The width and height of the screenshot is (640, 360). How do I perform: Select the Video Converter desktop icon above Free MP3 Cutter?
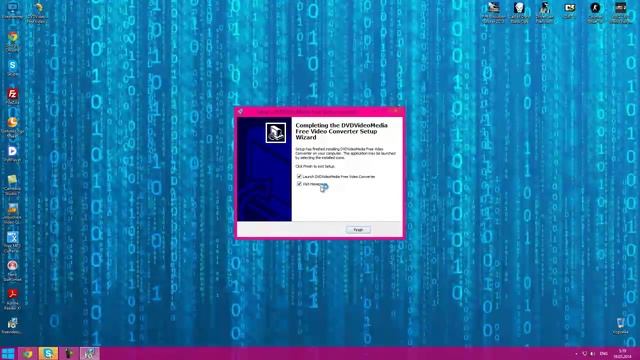click(x=12, y=213)
